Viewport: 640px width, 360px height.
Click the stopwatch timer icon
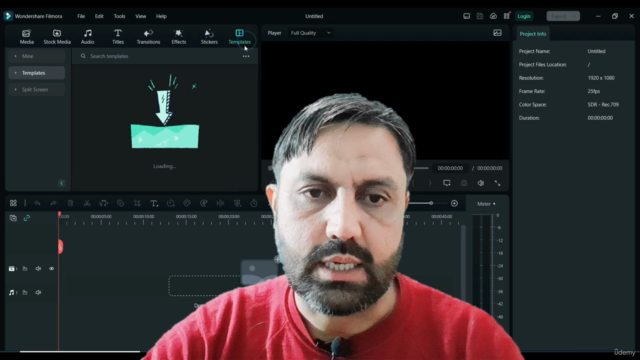(254, 203)
